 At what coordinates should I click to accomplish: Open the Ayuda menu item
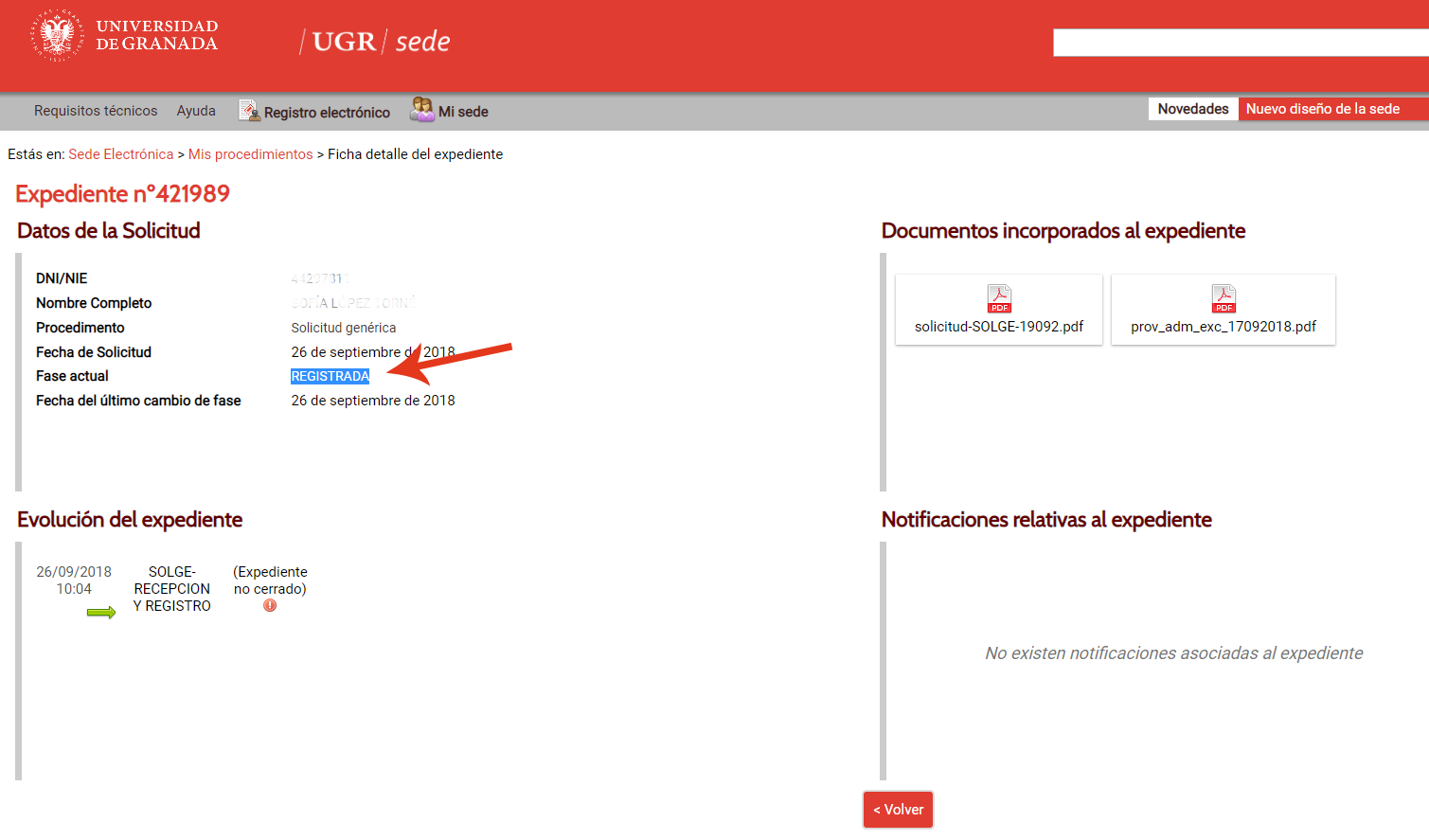[x=196, y=111]
